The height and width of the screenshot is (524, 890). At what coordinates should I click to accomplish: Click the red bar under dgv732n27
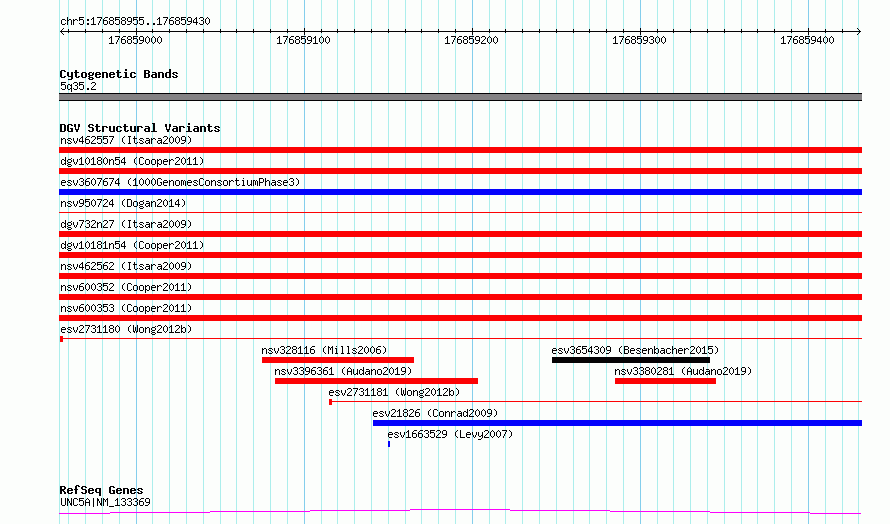(x=460, y=234)
